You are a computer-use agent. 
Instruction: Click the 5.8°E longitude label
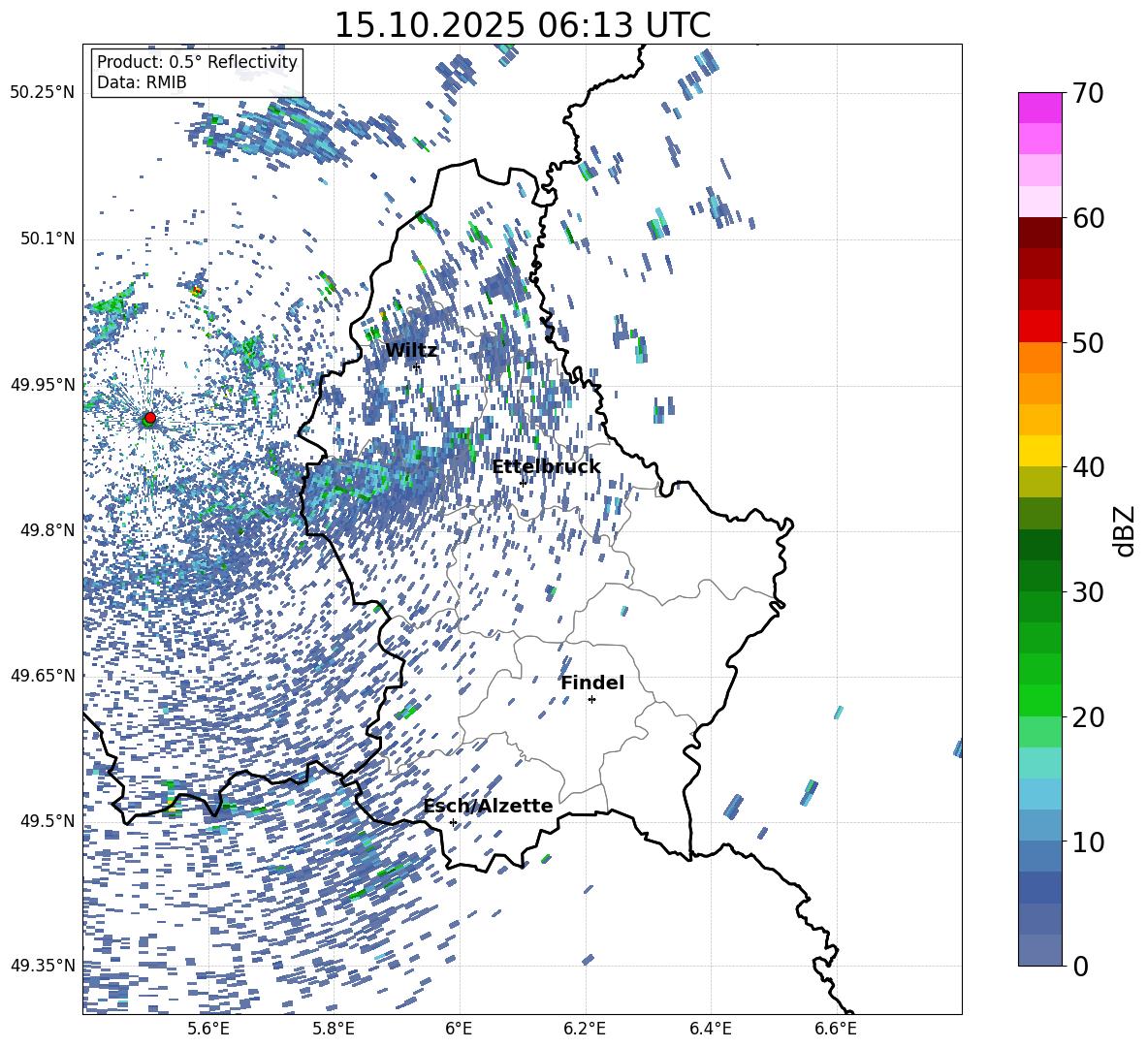tap(334, 1029)
